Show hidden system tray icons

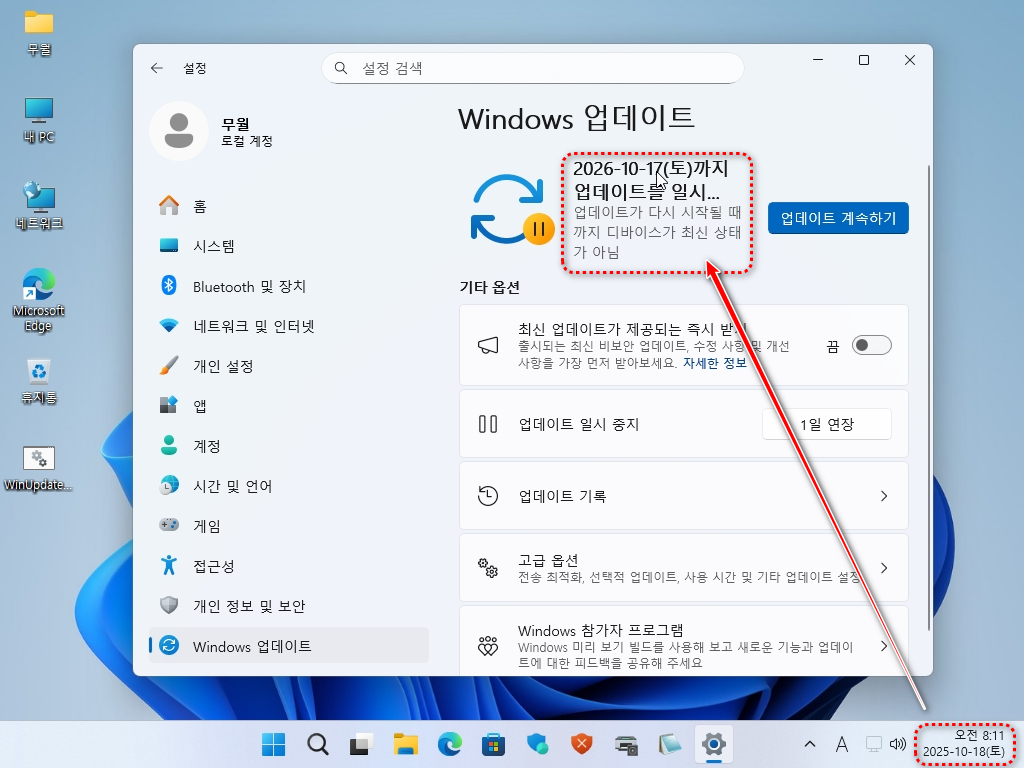(810, 744)
